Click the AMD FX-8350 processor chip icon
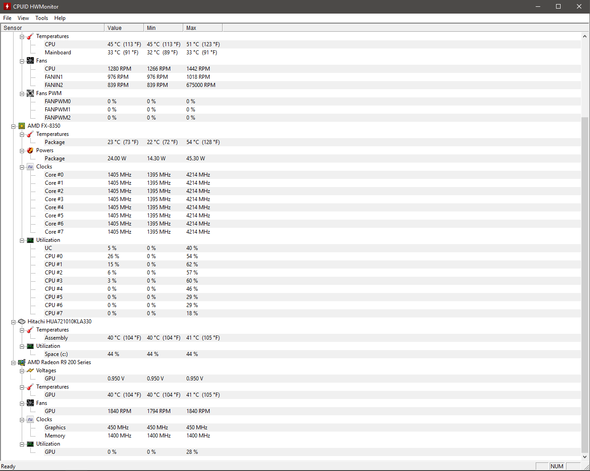Image resolution: width=590 pixels, height=471 pixels. click(22, 126)
